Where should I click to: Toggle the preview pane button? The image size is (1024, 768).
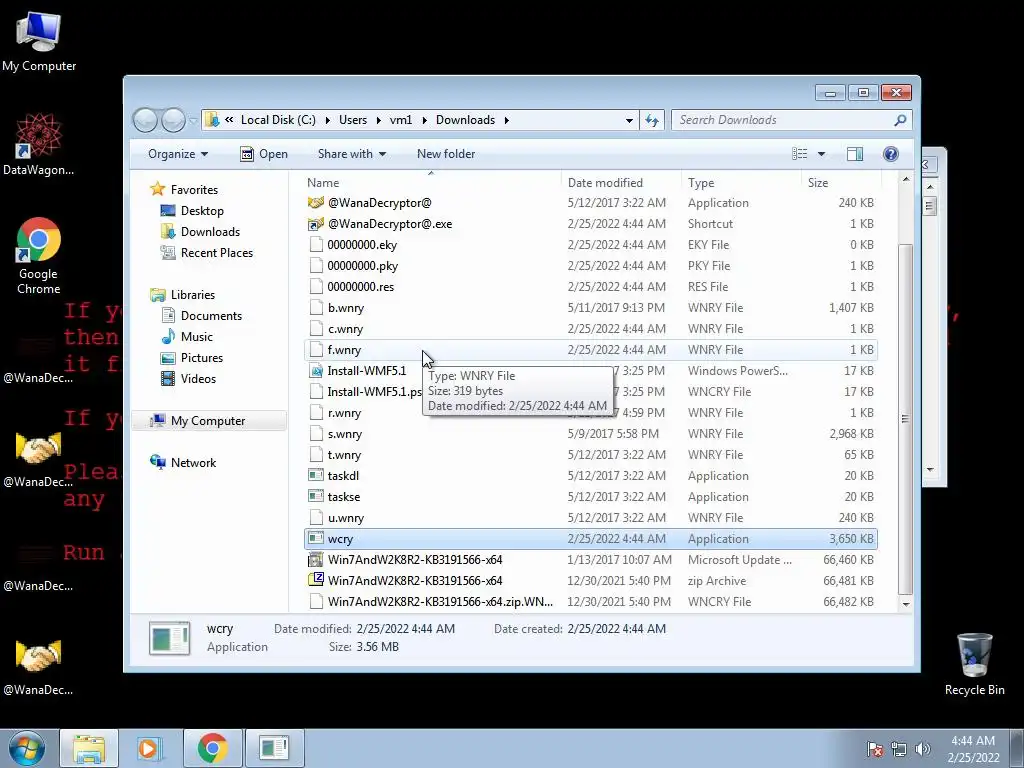[x=854, y=154]
